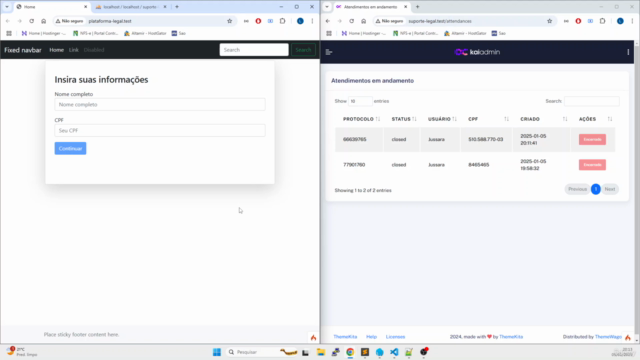Screen dimensions: 640x360
Task: Click the red Opera-style extension in right browser
Action: (x=578, y=21)
